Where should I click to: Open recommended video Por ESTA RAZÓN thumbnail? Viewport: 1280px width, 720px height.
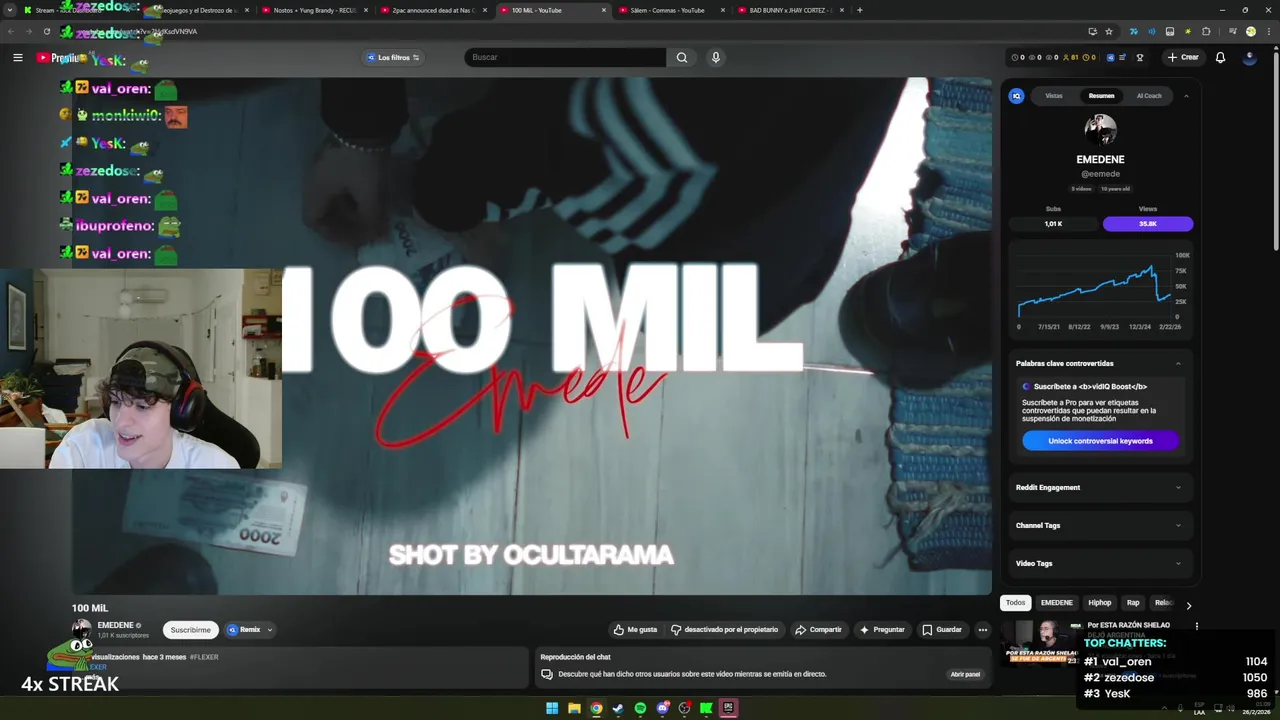tap(1042, 643)
